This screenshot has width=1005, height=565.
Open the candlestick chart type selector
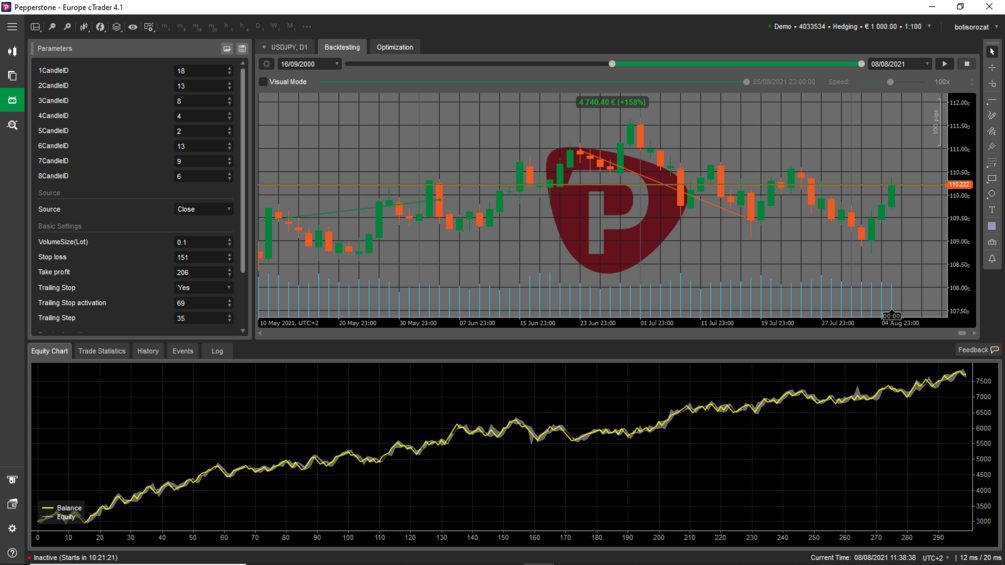tap(84, 27)
